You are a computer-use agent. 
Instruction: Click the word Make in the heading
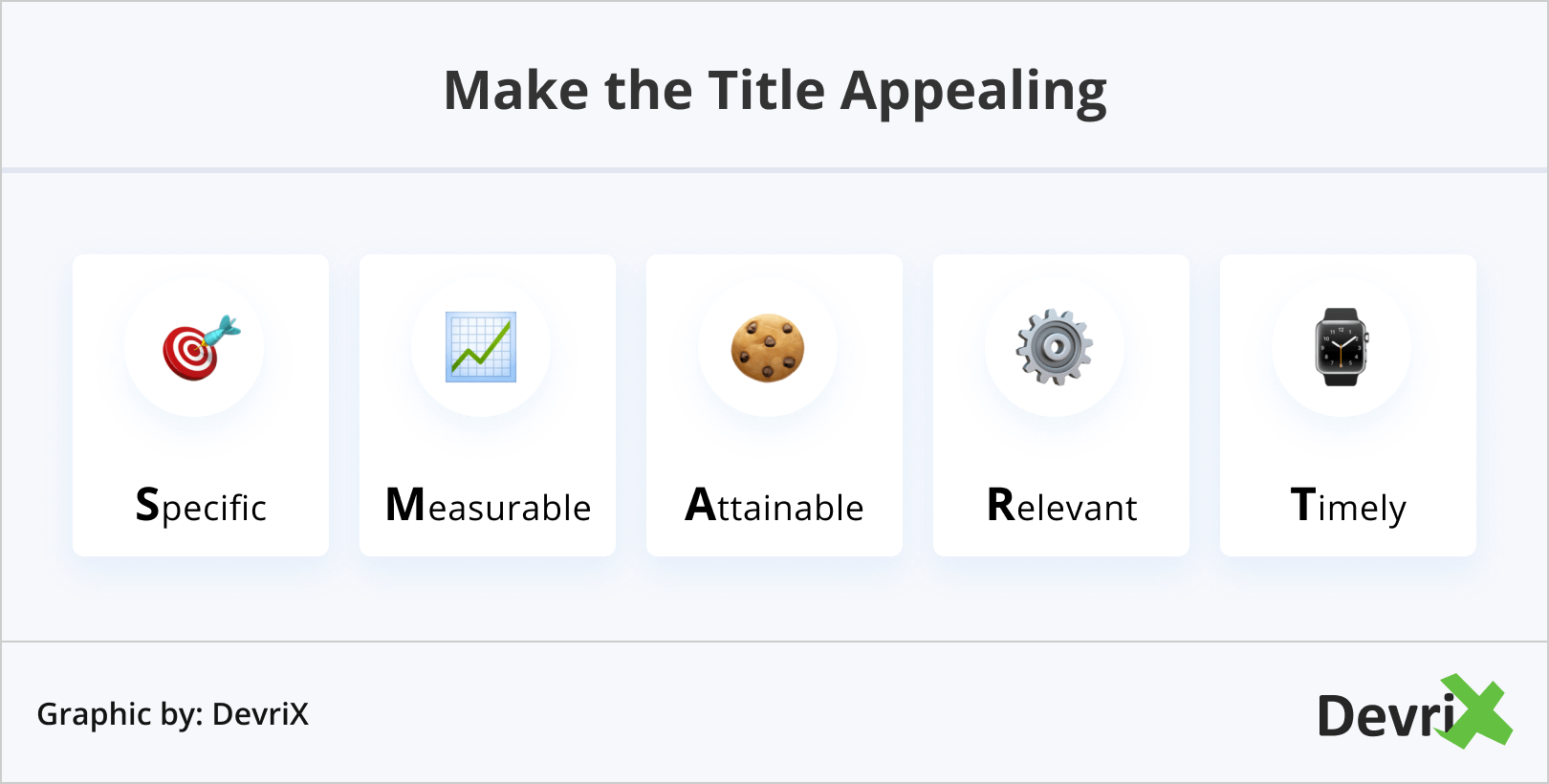click(x=516, y=92)
